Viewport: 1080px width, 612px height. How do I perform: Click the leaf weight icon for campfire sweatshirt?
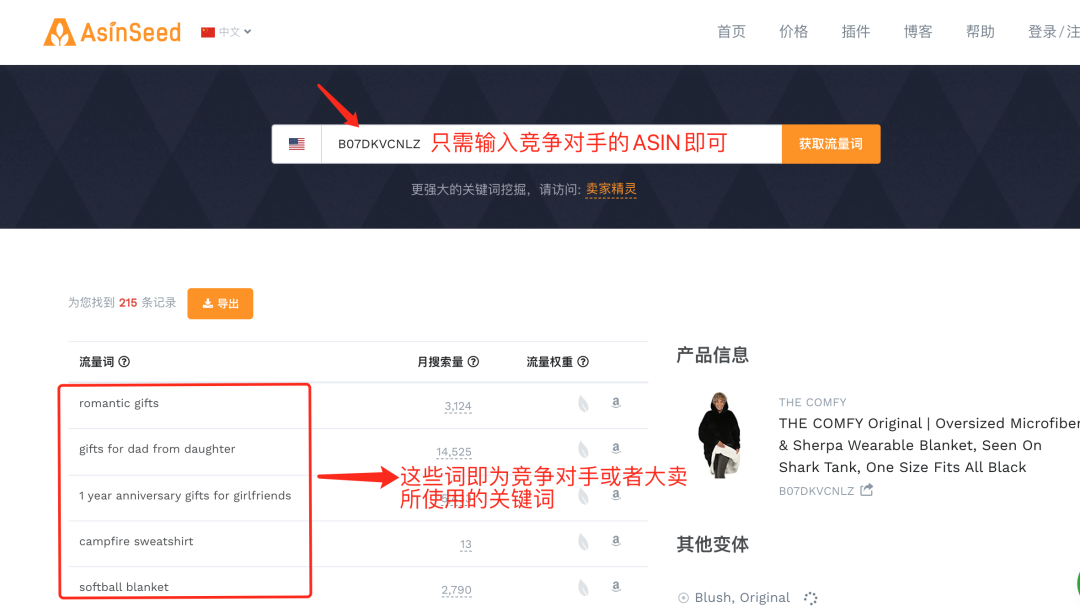(x=582, y=541)
